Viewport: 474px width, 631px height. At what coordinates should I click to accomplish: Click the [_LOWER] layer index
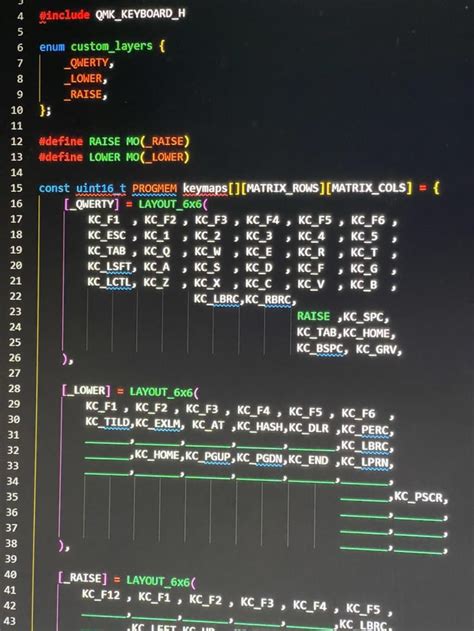[x=86, y=390]
